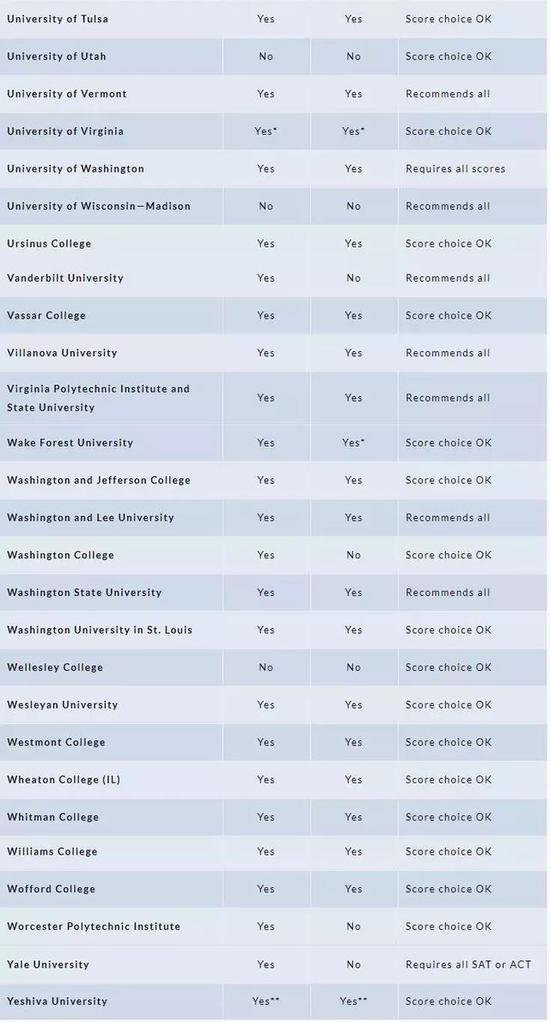Click the Yeshiva University name
550x1022 pixels.
pos(57,1001)
